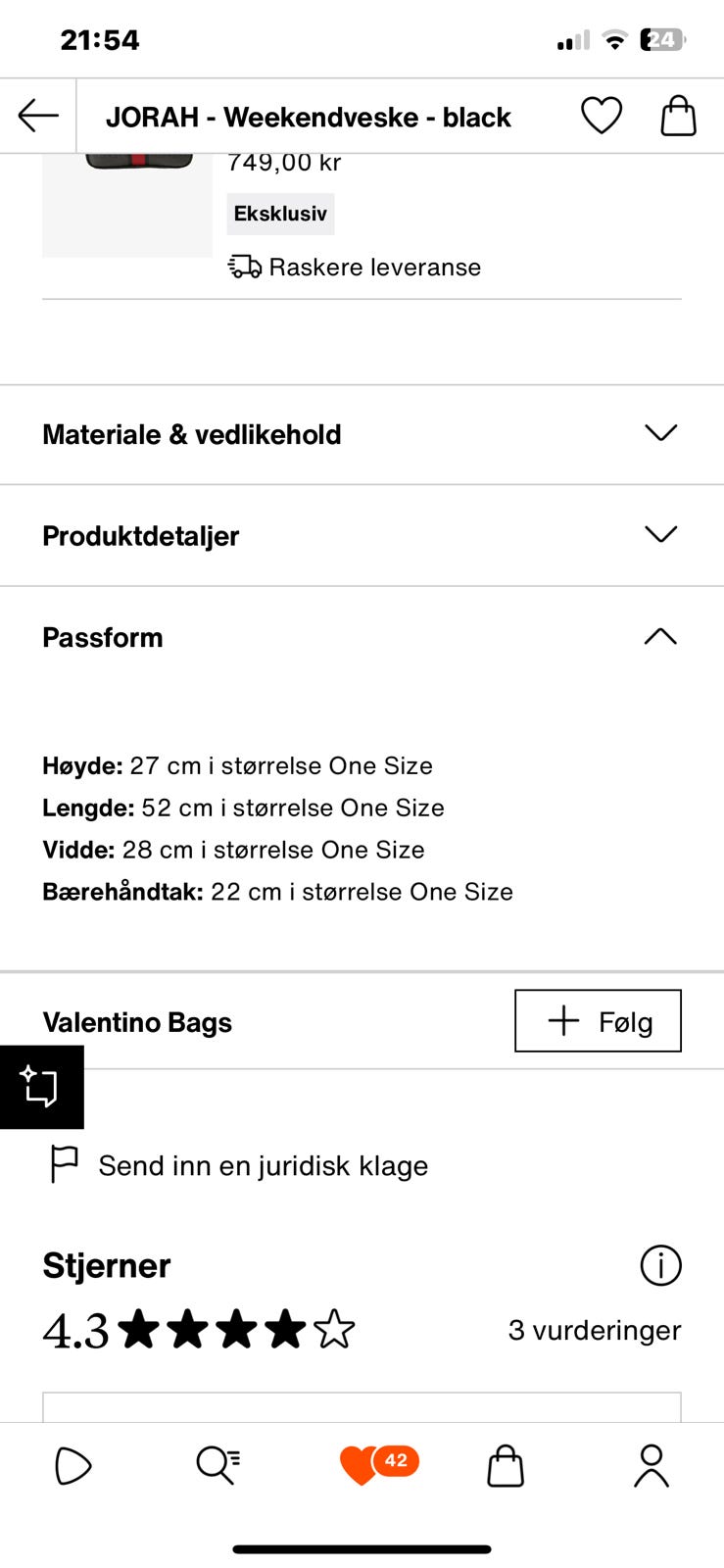This screenshot has height=1568, width=724.
Task: View favorites via heart icon with 42 badge
Action: point(362,1462)
